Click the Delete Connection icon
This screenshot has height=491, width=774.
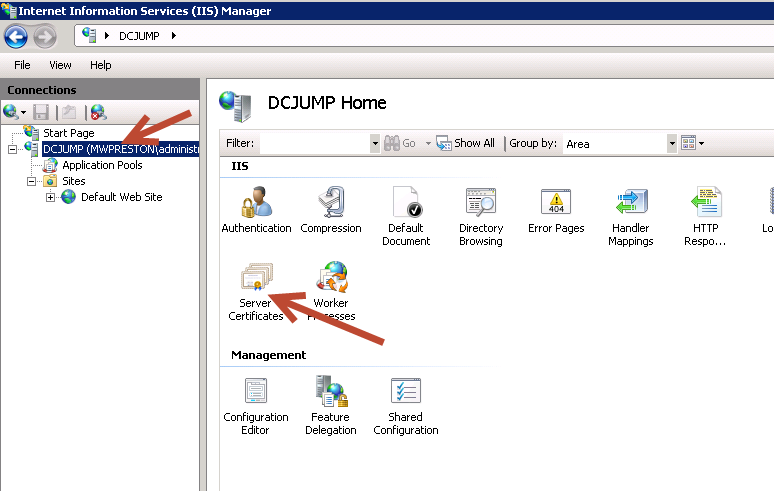[x=98, y=113]
